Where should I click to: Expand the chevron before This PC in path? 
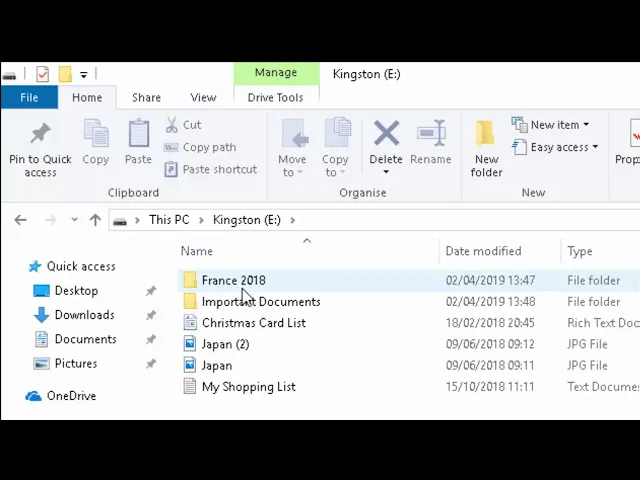click(138, 220)
